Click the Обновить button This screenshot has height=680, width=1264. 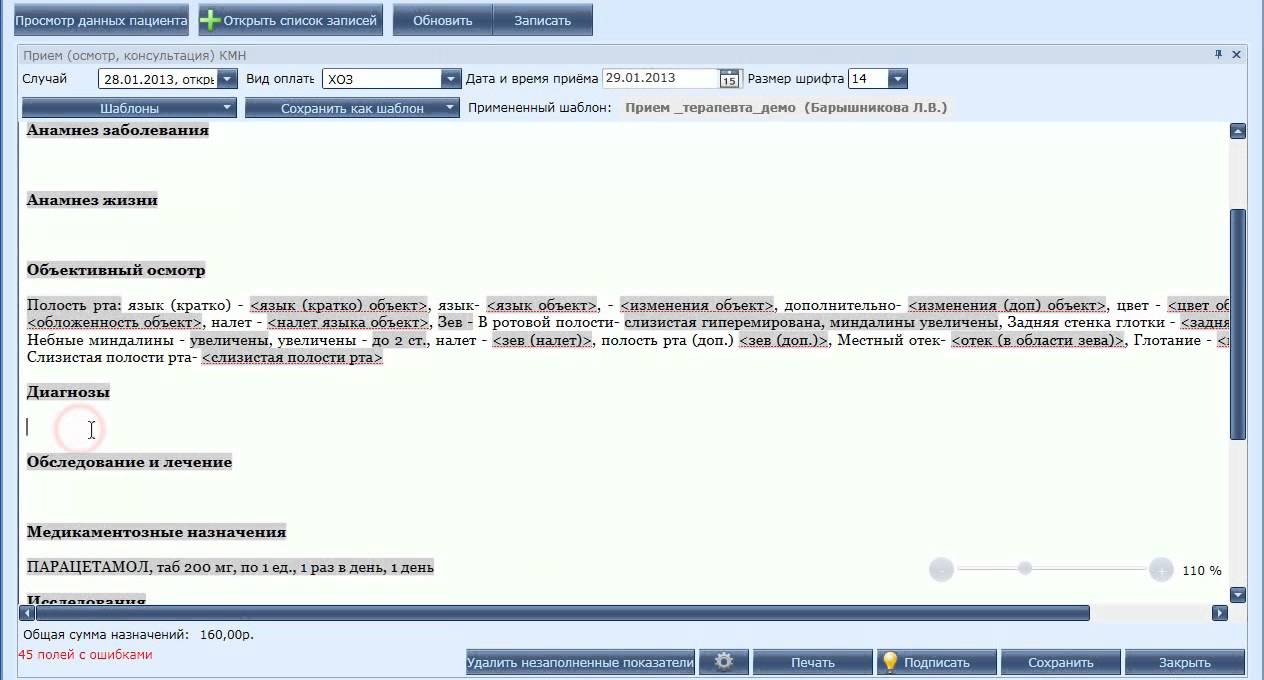click(442, 20)
